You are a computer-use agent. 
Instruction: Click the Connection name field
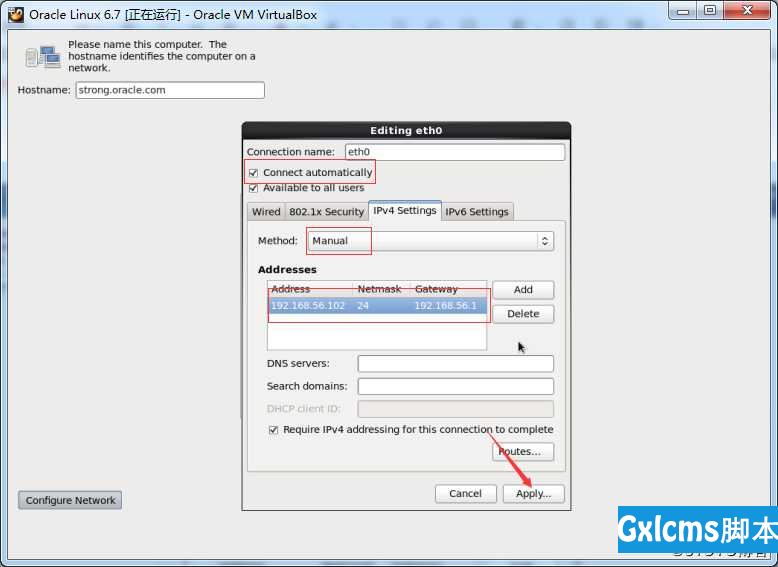click(455, 152)
